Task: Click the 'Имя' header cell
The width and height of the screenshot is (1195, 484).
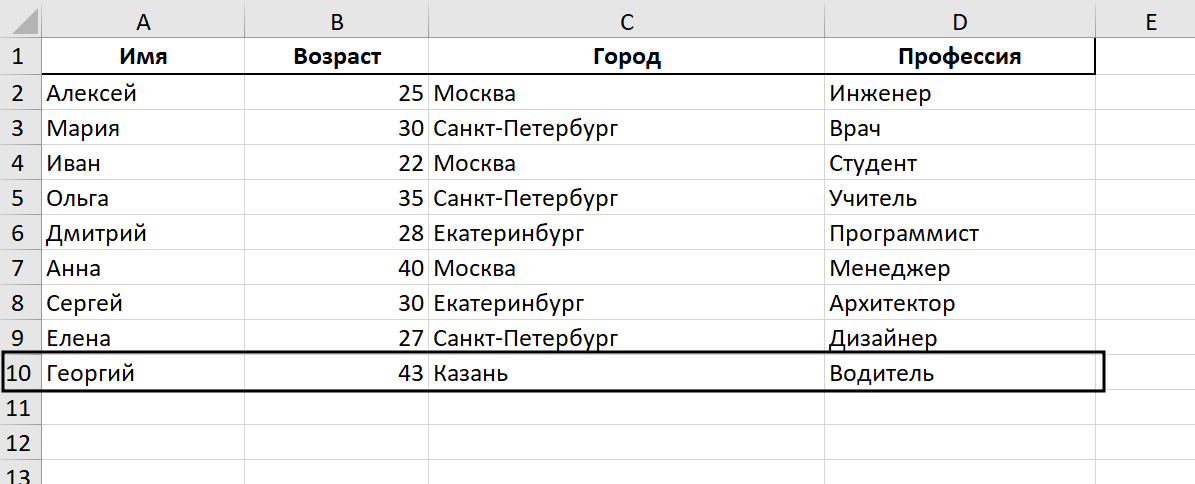Action: pos(143,57)
